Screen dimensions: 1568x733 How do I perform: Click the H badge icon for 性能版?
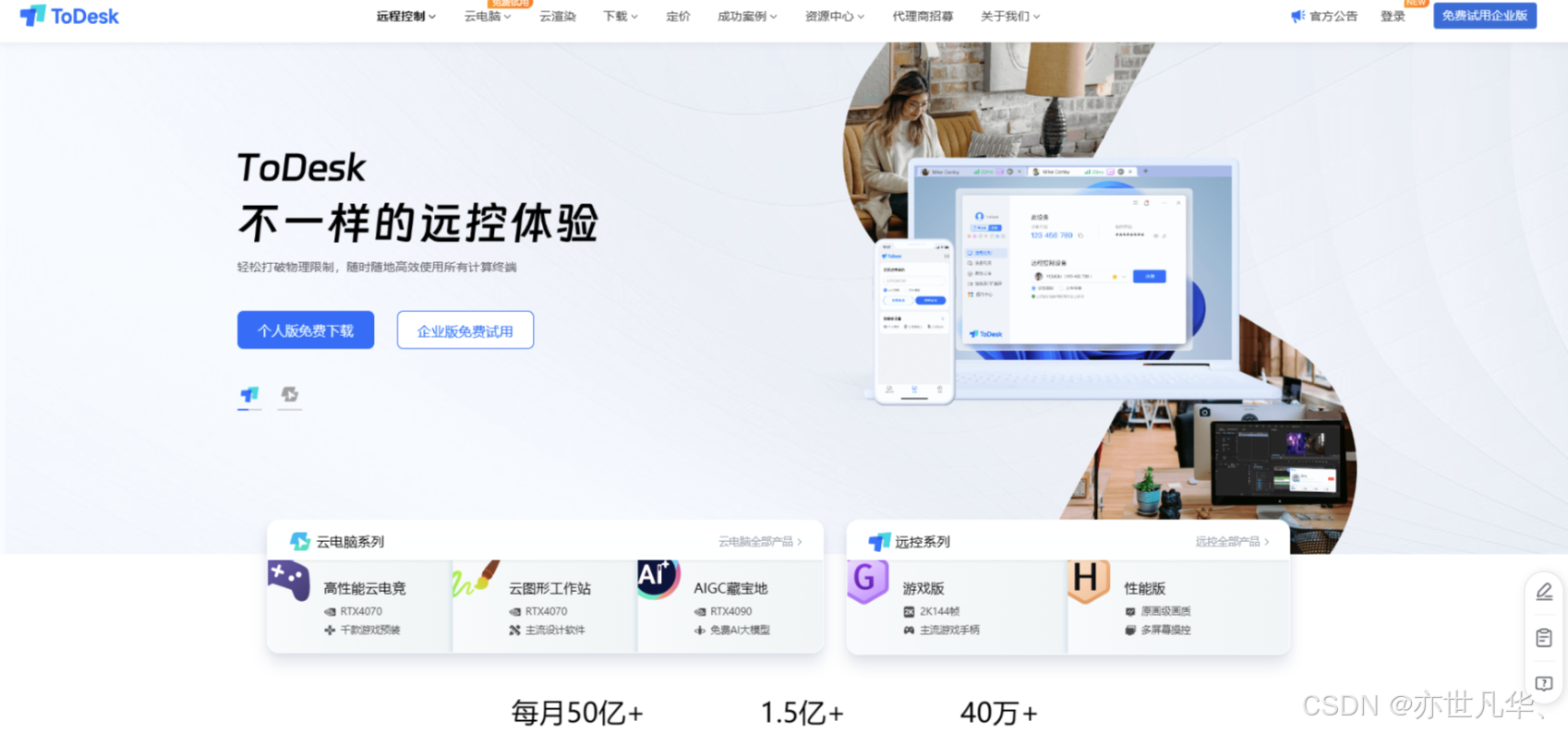click(x=1089, y=581)
